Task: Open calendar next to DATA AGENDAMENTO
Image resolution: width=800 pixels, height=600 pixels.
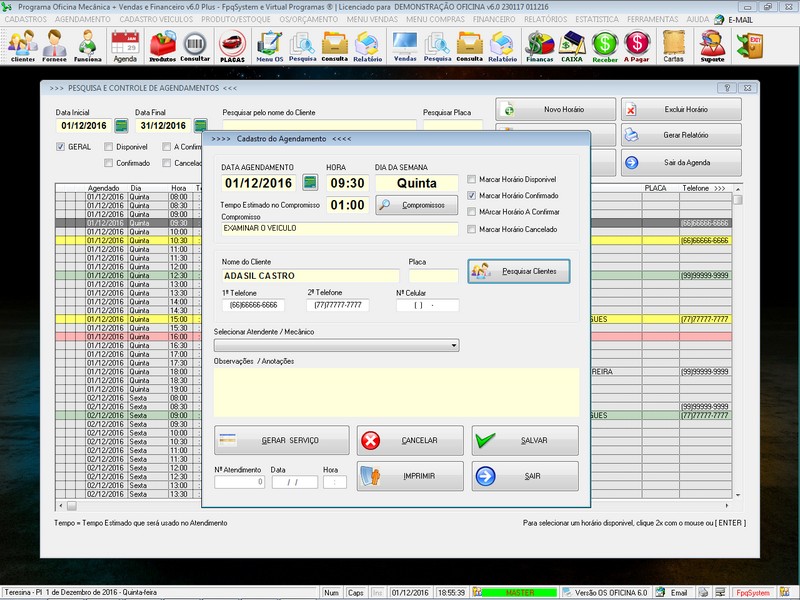Action: pos(310,182)
